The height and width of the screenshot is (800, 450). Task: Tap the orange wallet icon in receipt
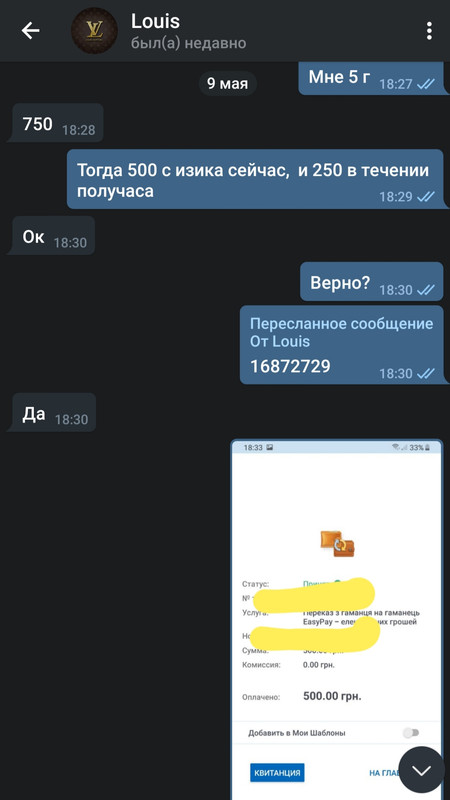point(337,544)
